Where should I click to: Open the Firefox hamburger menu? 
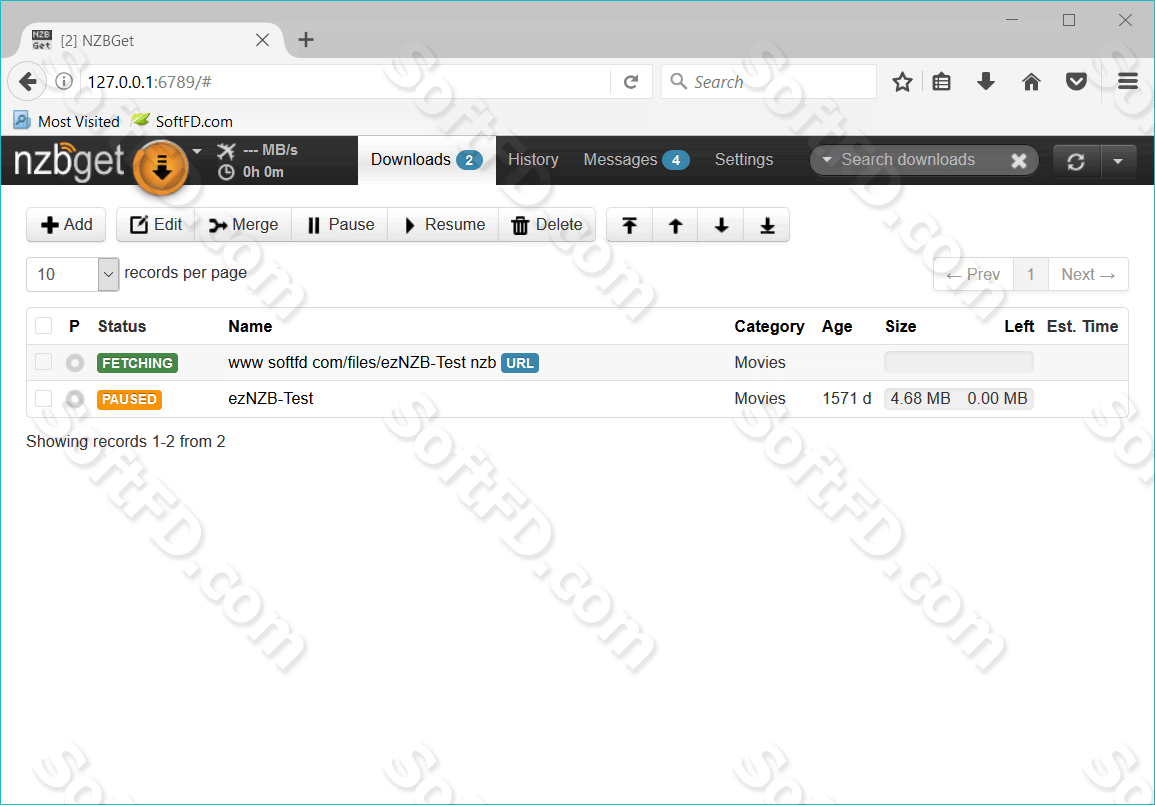click(x=1128, y=82)
